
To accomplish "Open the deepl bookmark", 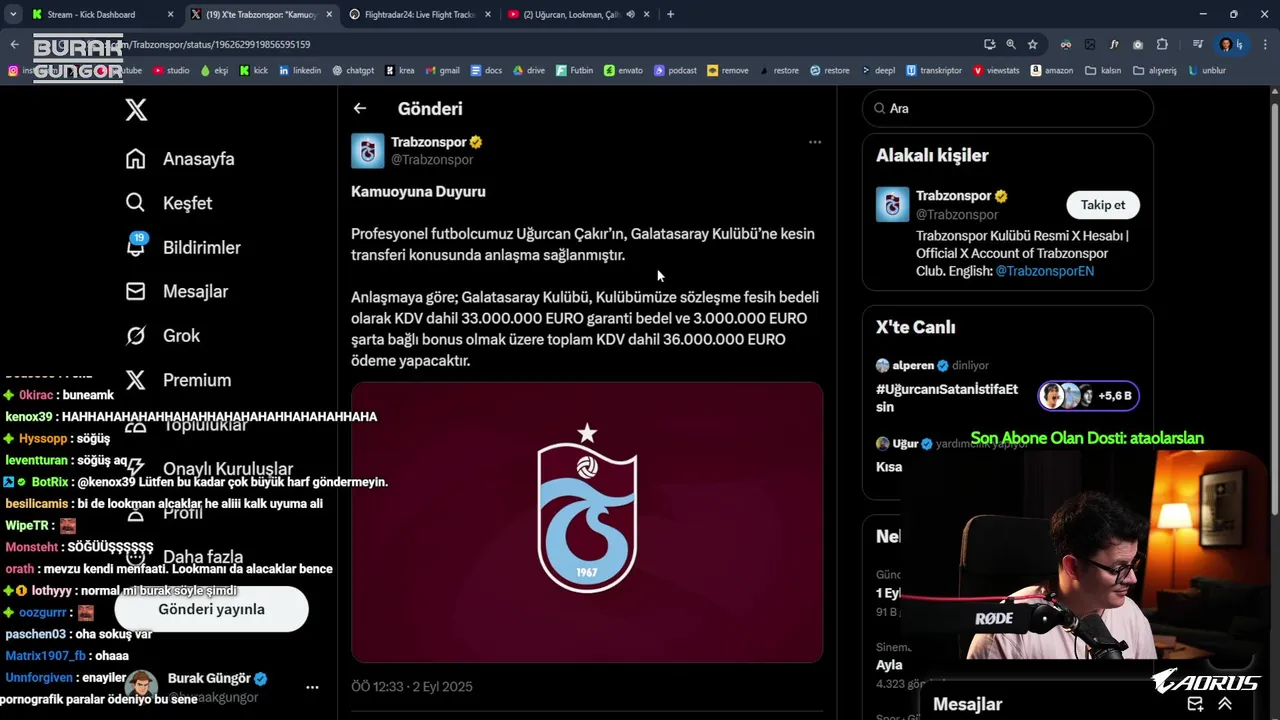I will click(878, 71).
